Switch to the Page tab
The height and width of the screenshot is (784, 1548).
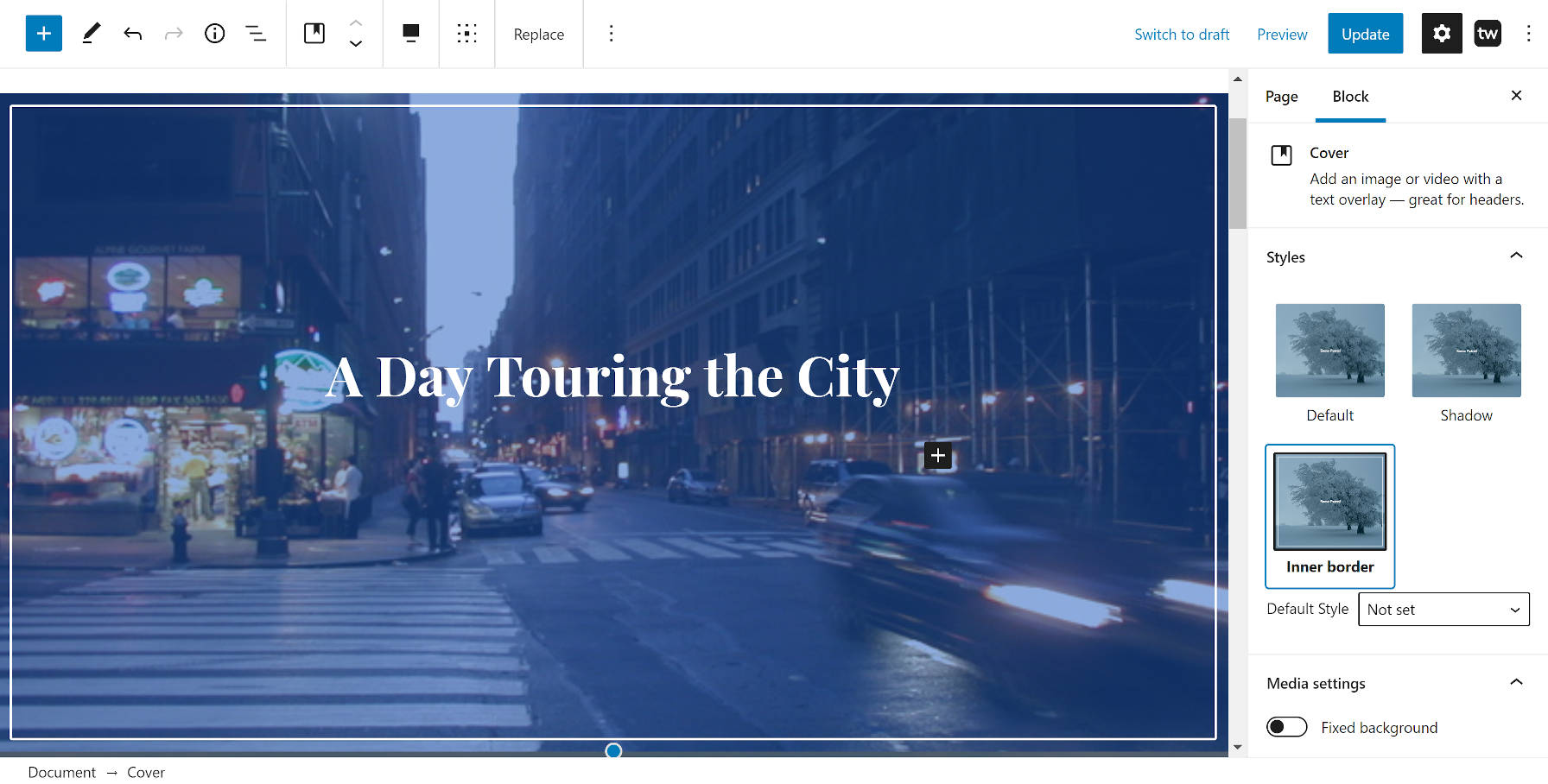(1281, 97)
